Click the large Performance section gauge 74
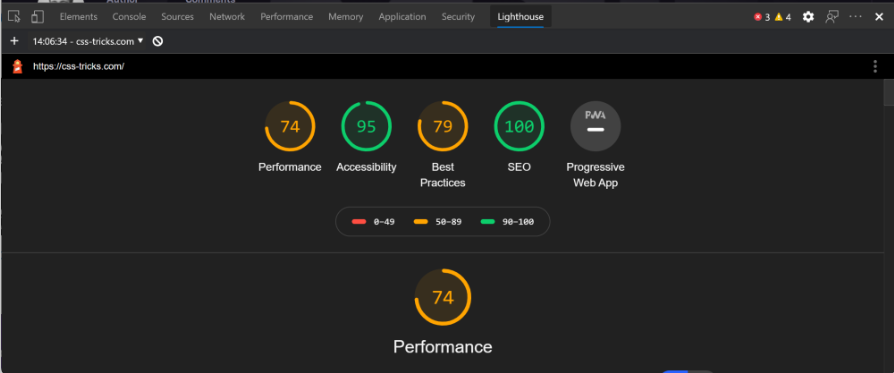Screen dimensions: 894x373 tap(442, 297)
